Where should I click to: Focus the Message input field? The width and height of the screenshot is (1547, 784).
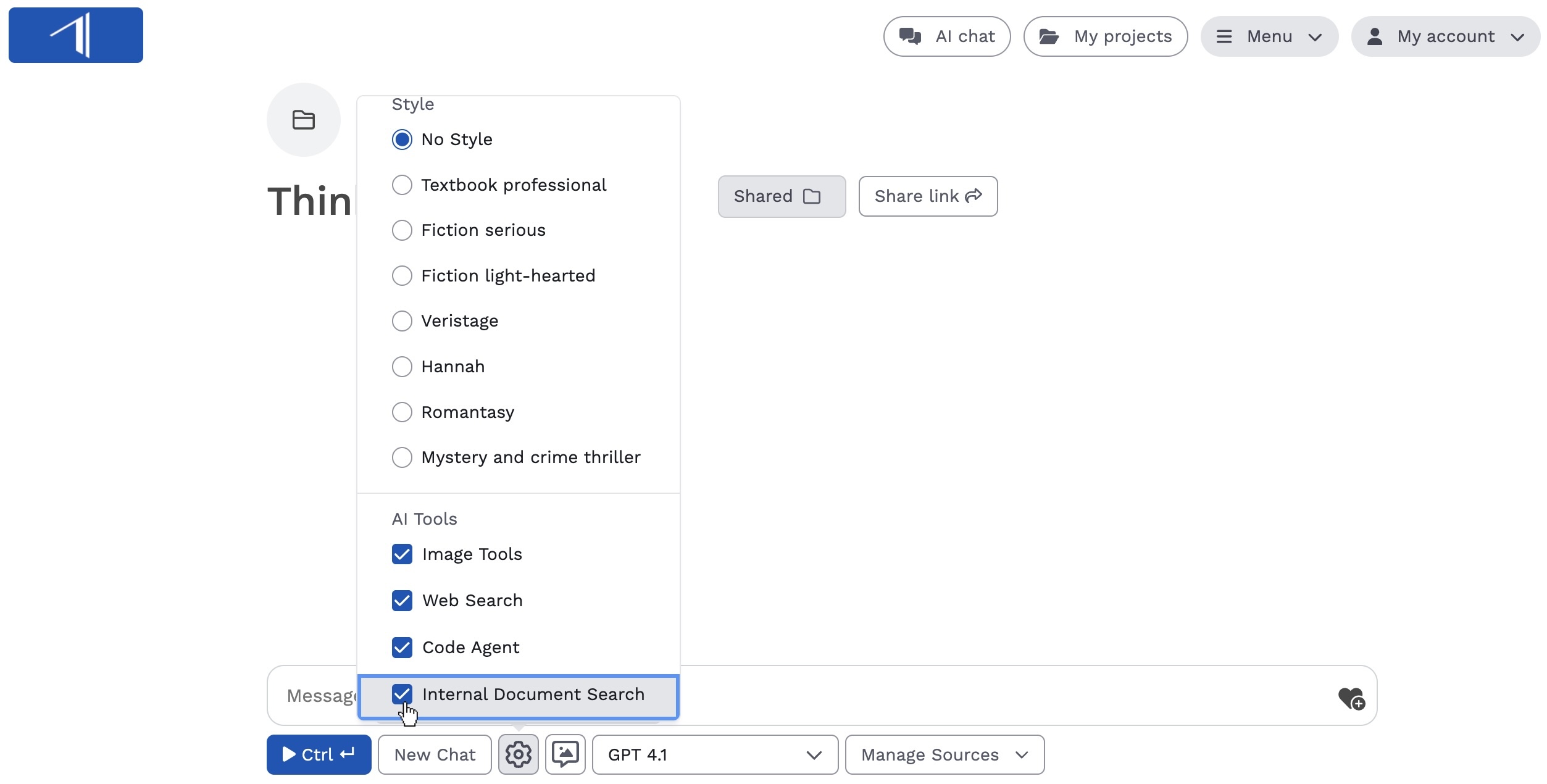coord(822,695)
